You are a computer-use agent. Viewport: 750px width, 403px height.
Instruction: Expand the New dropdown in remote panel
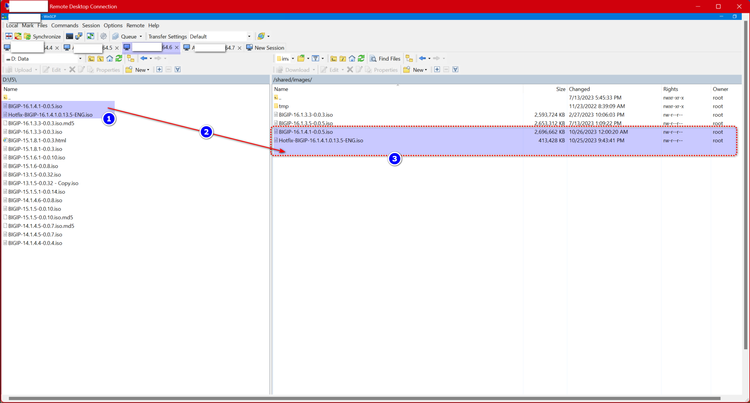pos(419,70)
